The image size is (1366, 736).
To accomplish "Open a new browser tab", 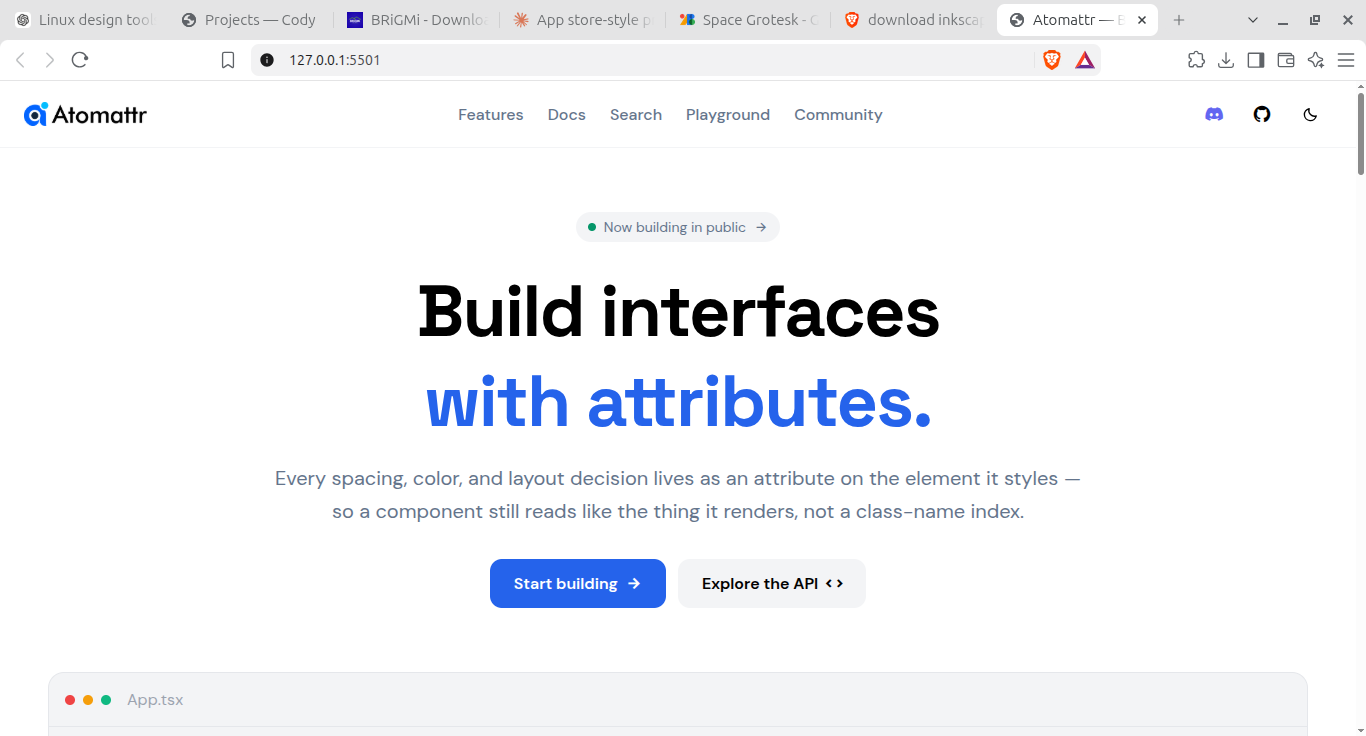I will (1179, 20).
